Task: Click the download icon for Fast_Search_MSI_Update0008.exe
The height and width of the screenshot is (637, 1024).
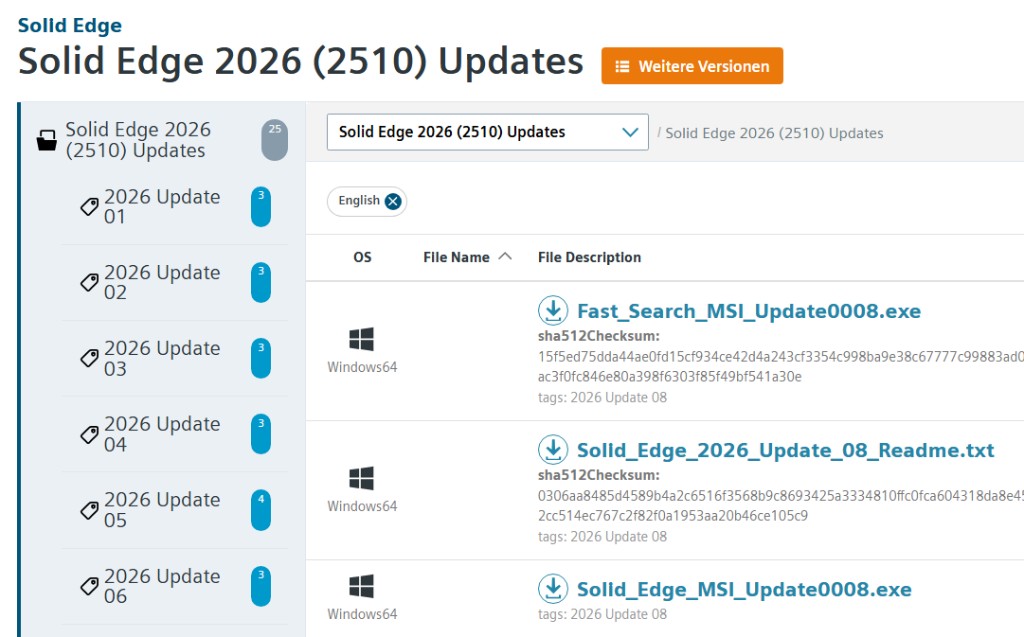Action: (x=552, y=310)
